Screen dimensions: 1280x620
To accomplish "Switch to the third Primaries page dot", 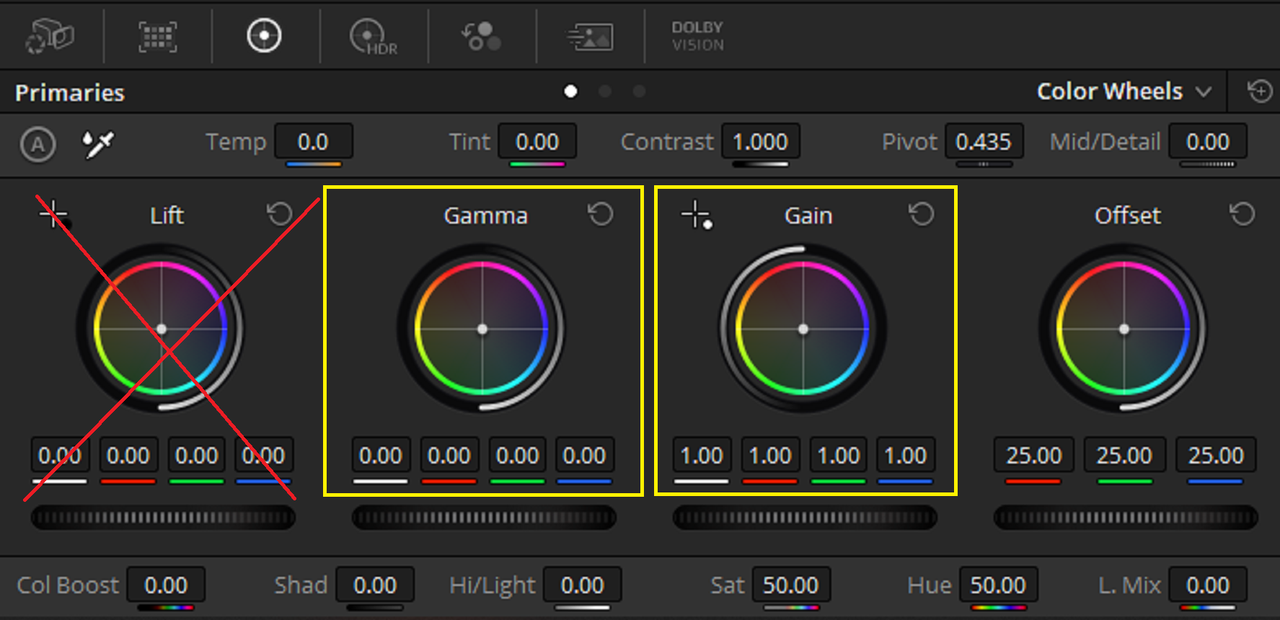I will pos(639,91).
